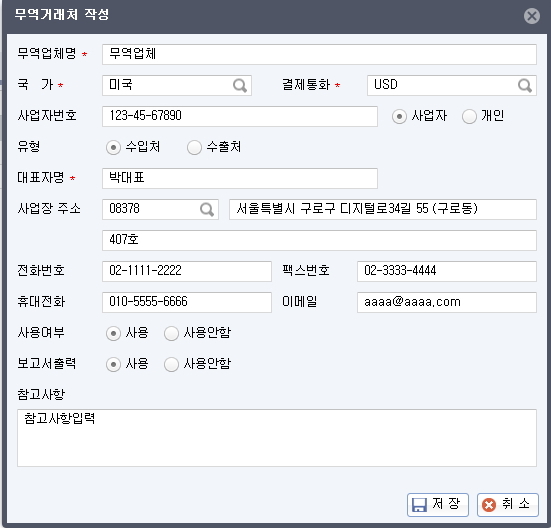The image size is (551, 528).
Task: Set 보고서출력 to 사용안함
Action: [171, 364]
